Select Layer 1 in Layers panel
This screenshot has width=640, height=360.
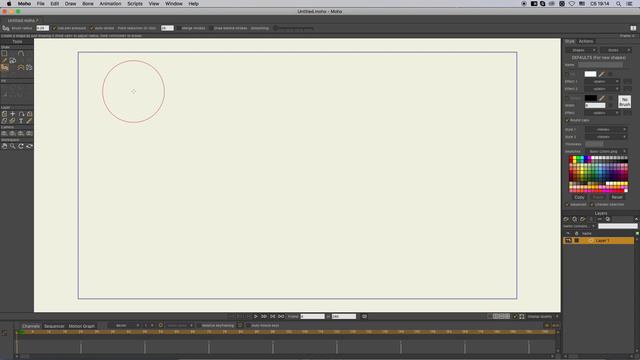coord(598,241)
